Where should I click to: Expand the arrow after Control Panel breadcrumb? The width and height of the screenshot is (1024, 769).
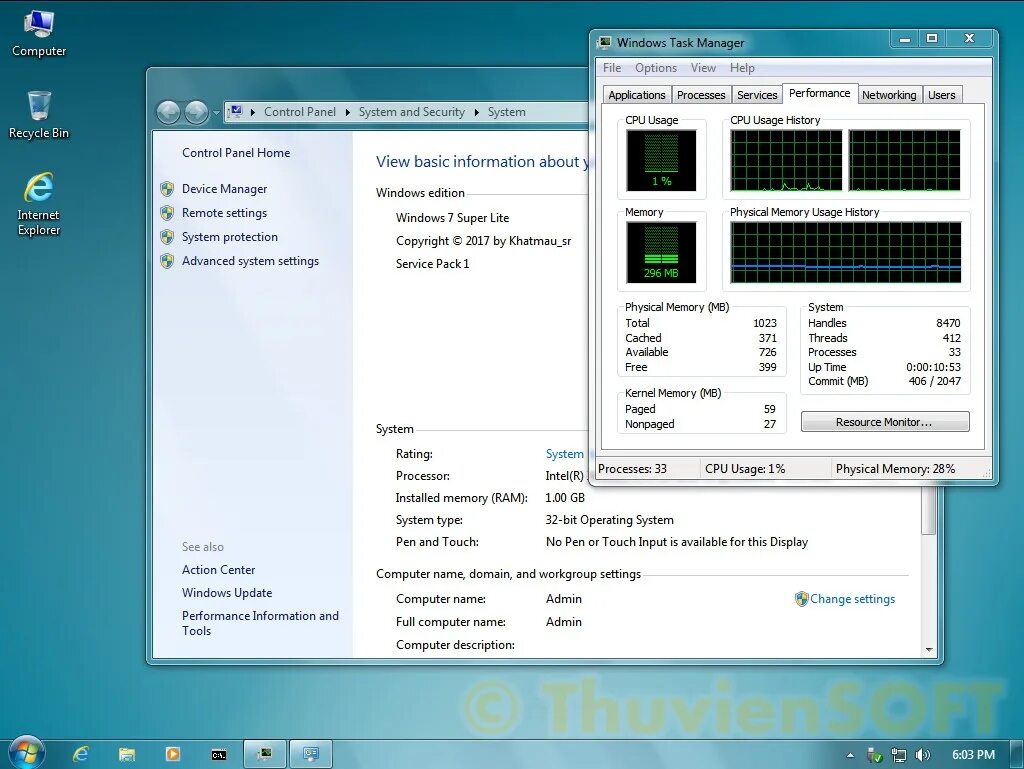pos(347,112)
